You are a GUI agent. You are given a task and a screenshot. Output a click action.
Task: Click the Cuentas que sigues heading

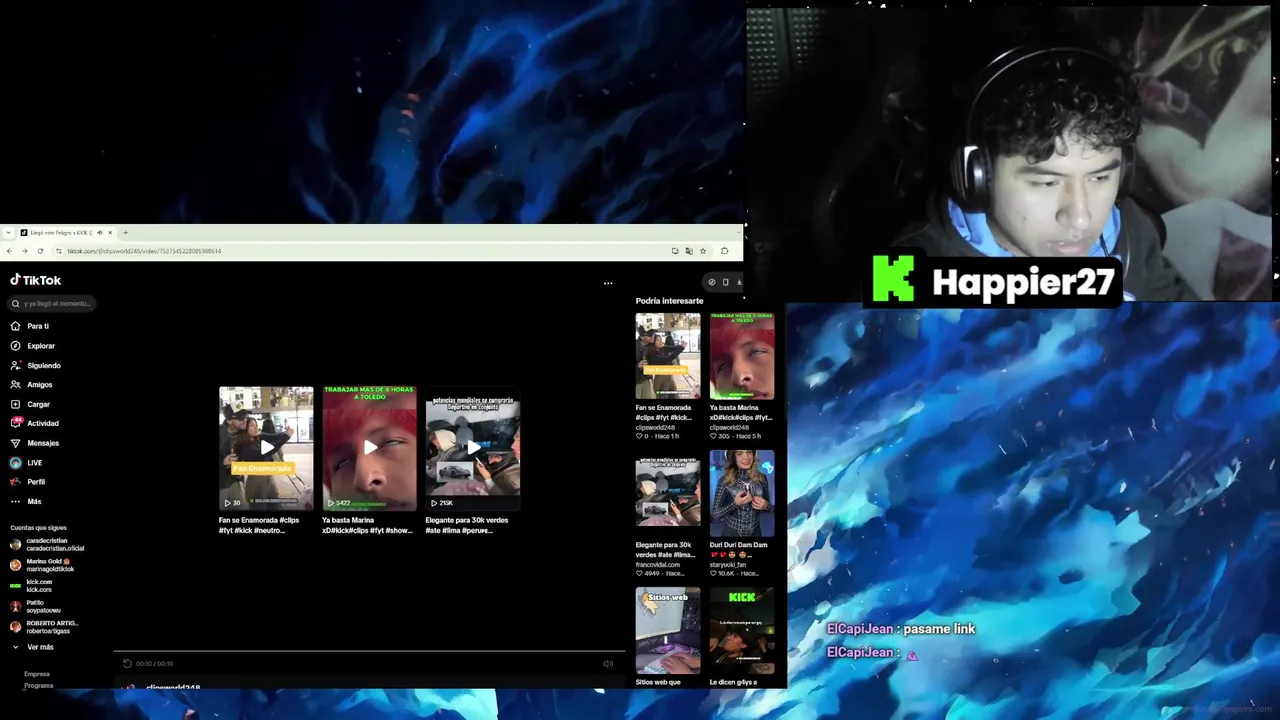tap(38, 527)
